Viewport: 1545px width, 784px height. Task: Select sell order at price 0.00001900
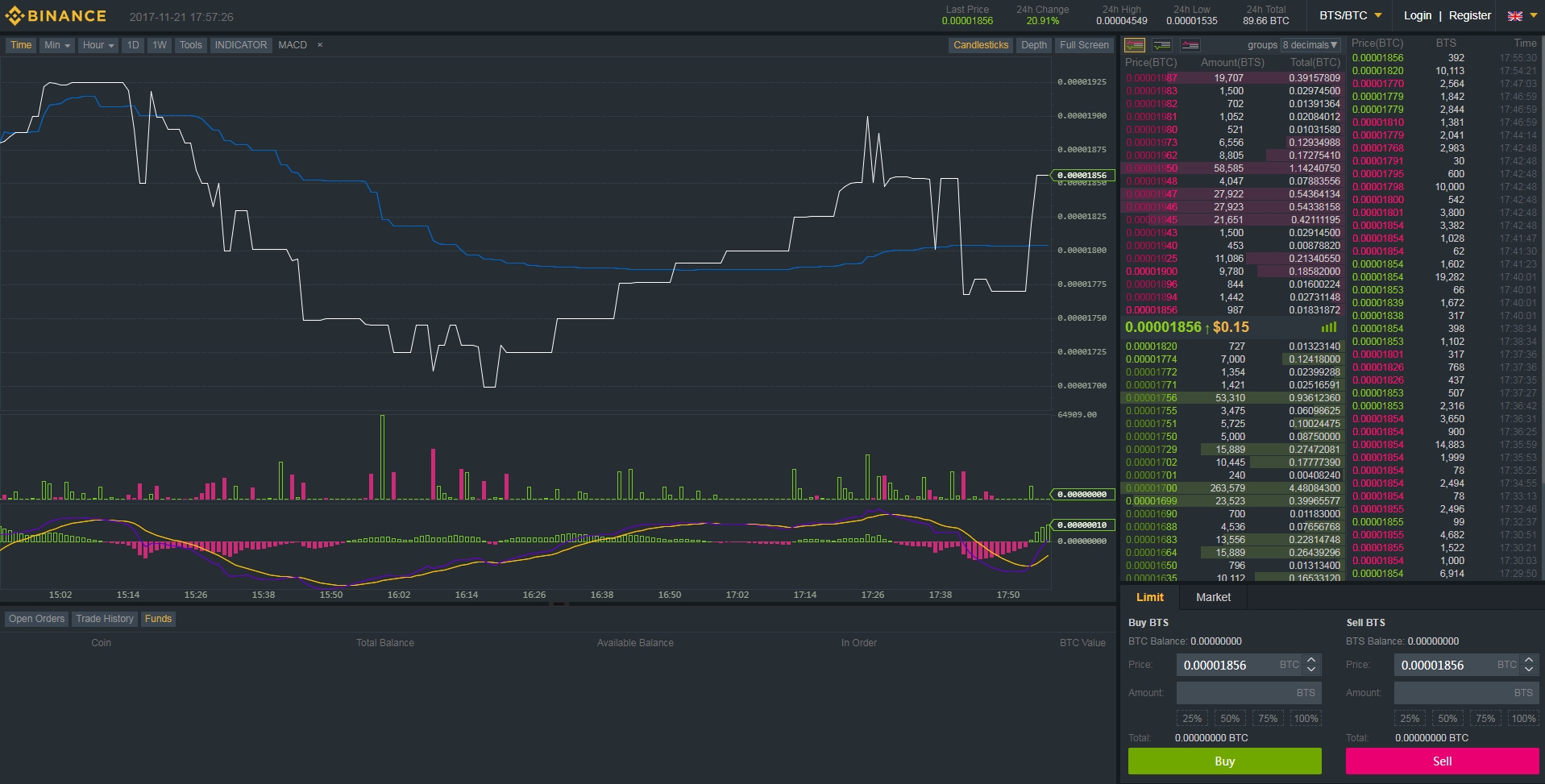(x=1233, y=272)
